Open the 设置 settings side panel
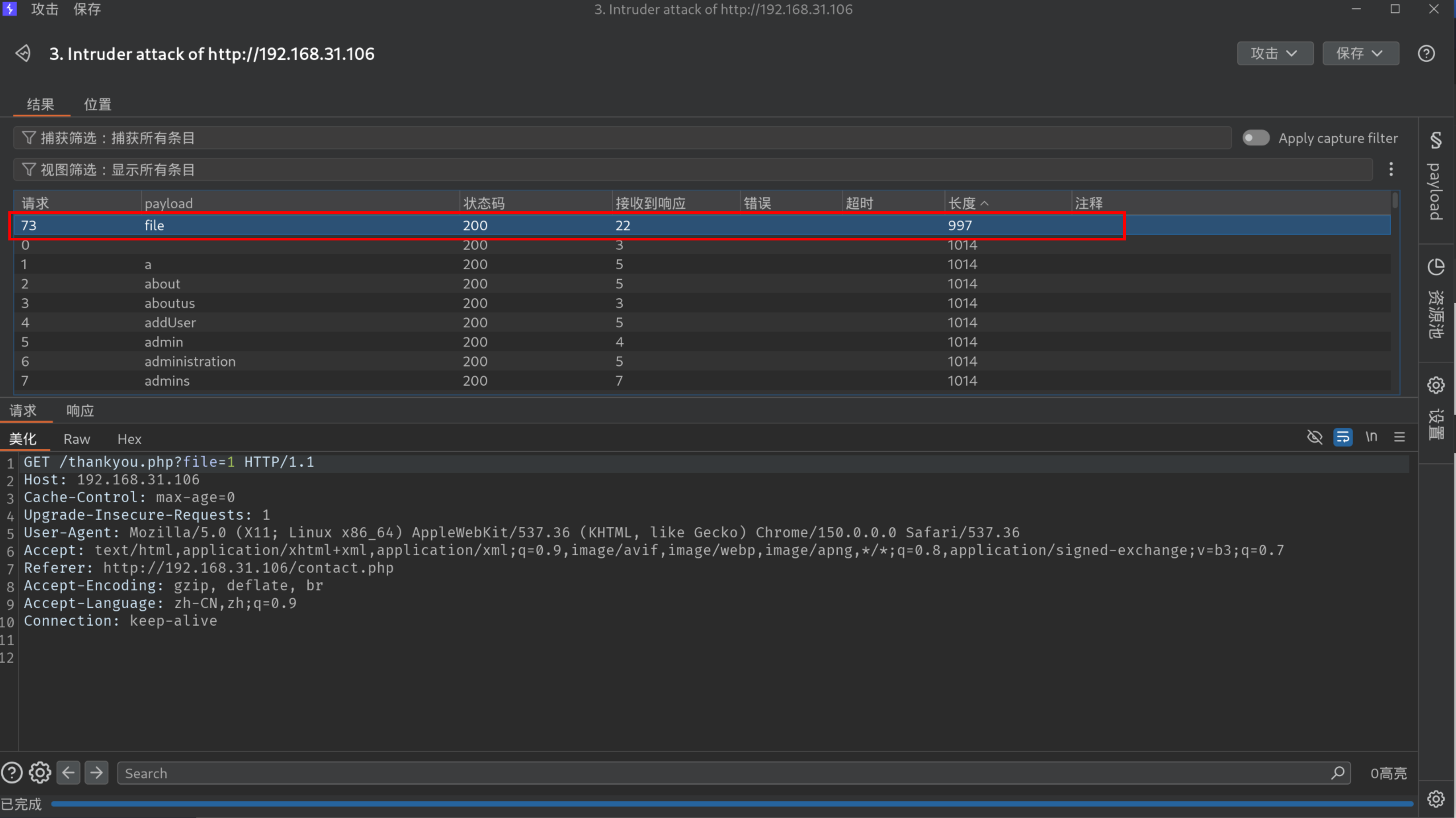Image resolution: width=1456 pixels, height=818 pixels. (x=1436, y=409)
